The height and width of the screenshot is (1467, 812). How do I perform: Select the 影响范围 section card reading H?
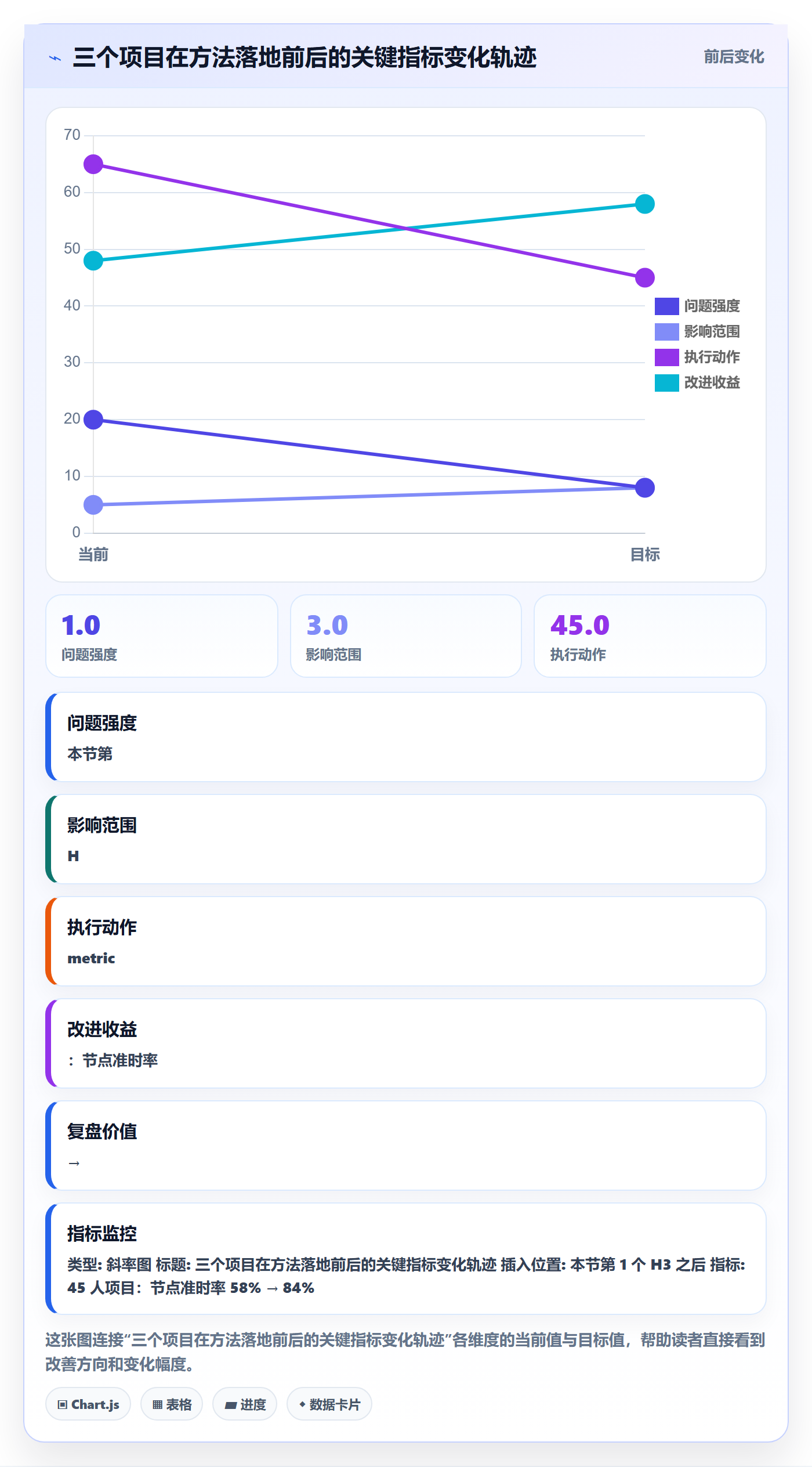click(x=406, y=839)
